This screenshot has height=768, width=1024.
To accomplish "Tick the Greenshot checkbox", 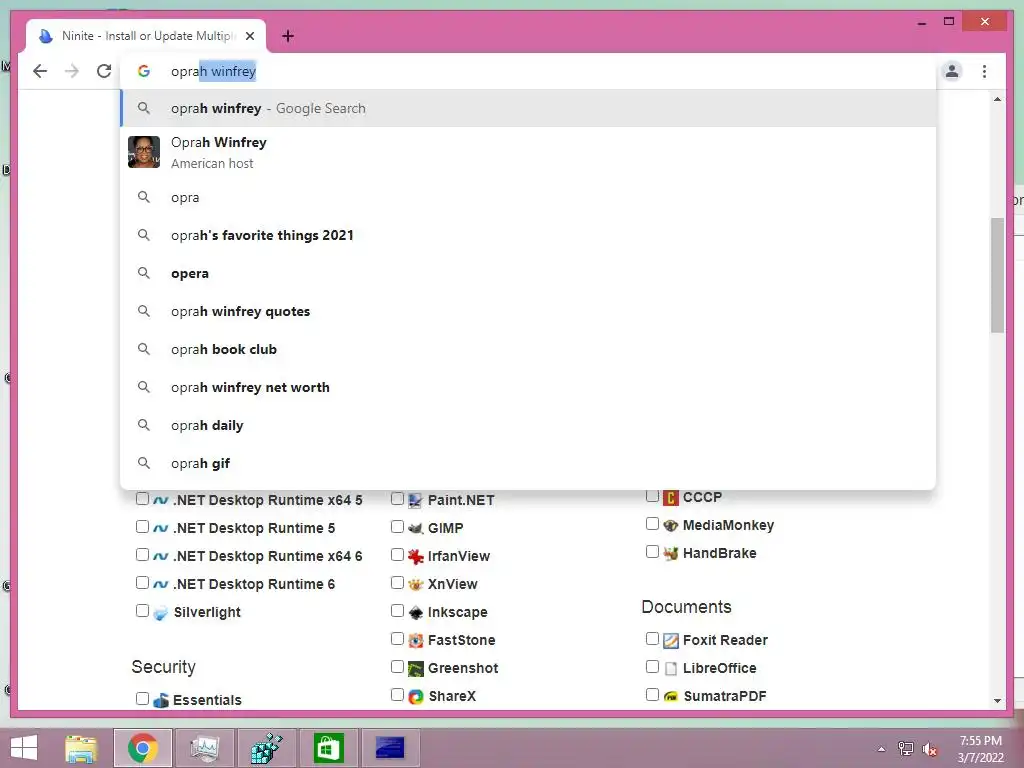I will point(397,667).
